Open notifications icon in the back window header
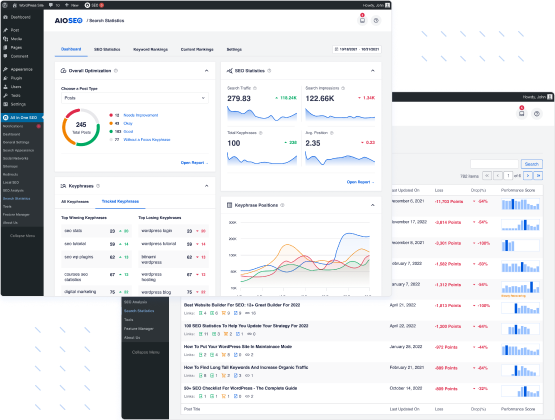The width and height of the screenshot is (555, 420). click(521, 113)
